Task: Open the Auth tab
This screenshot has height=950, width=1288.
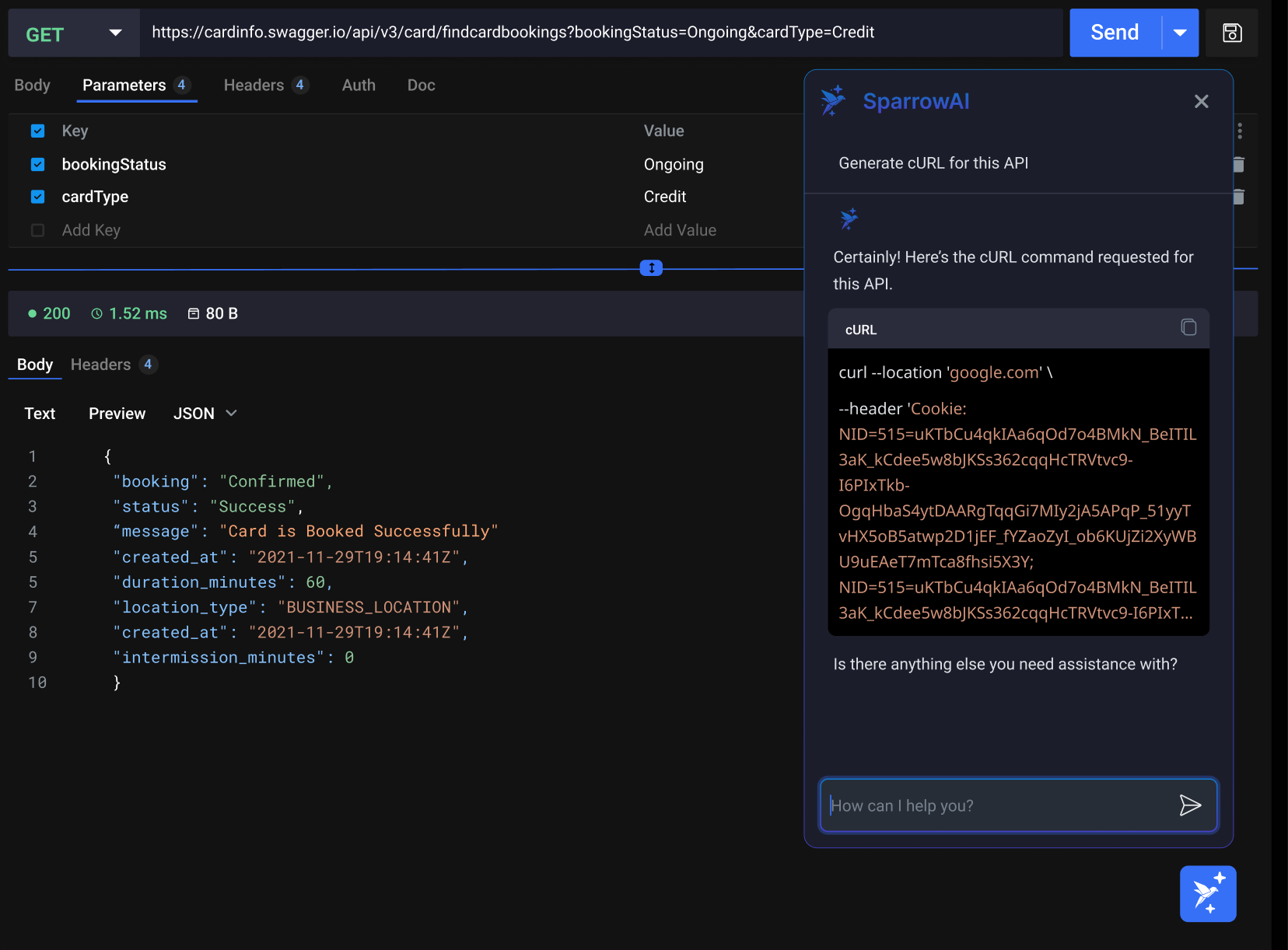Action: (359, 86)
